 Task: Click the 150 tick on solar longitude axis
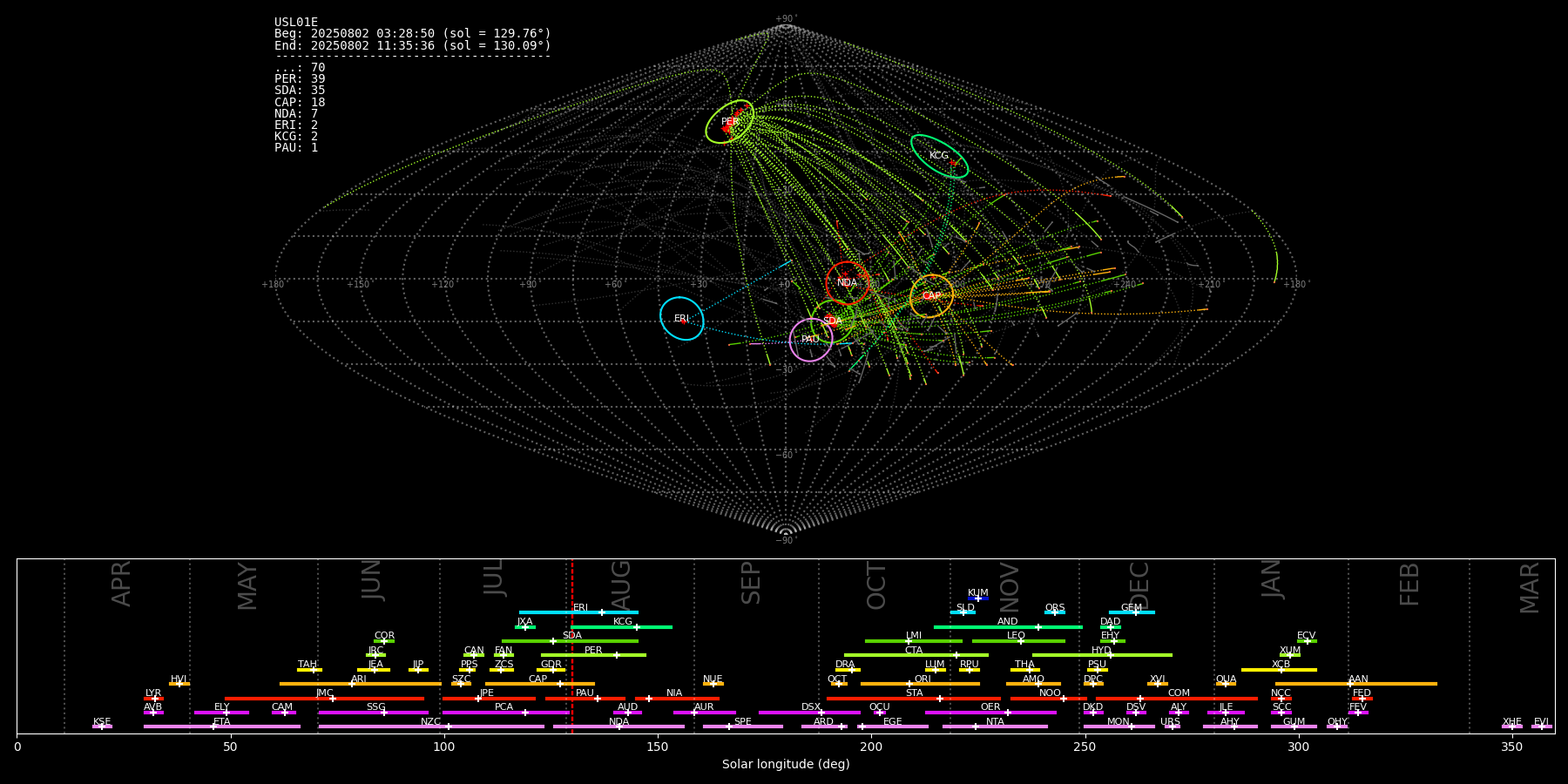tap(658, 747)
